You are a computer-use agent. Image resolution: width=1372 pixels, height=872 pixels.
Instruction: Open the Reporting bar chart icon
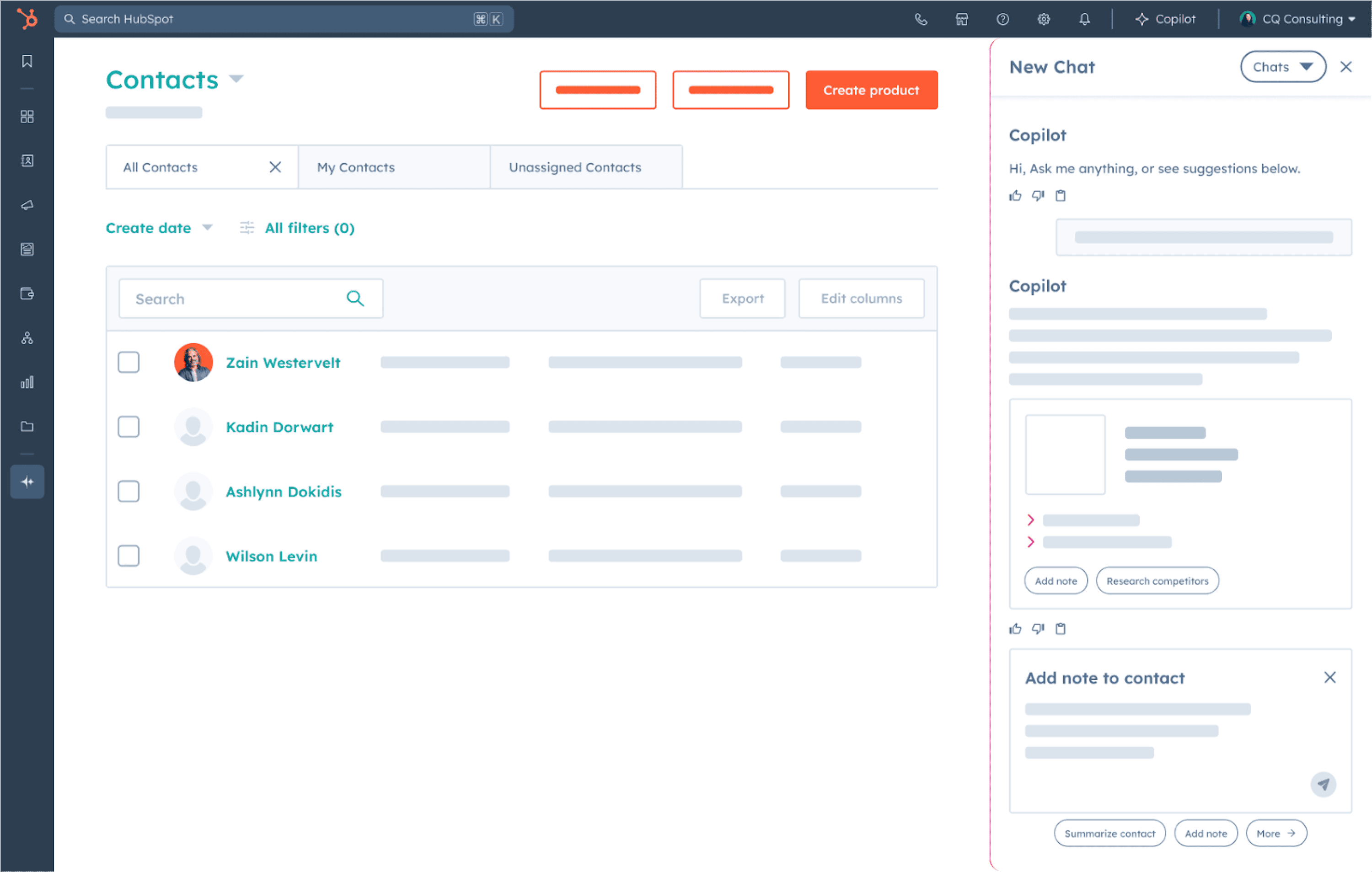point(27,382)
